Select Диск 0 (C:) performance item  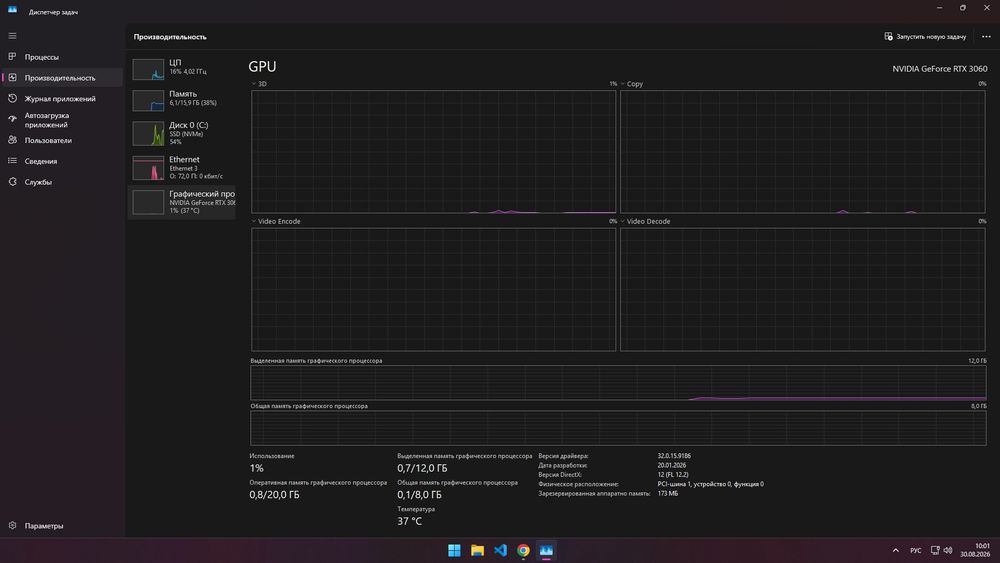[x=182, y=134]
